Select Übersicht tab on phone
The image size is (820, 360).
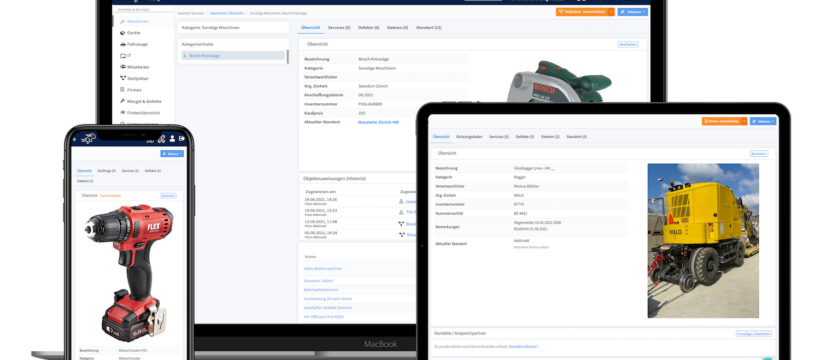pos(85,171)
